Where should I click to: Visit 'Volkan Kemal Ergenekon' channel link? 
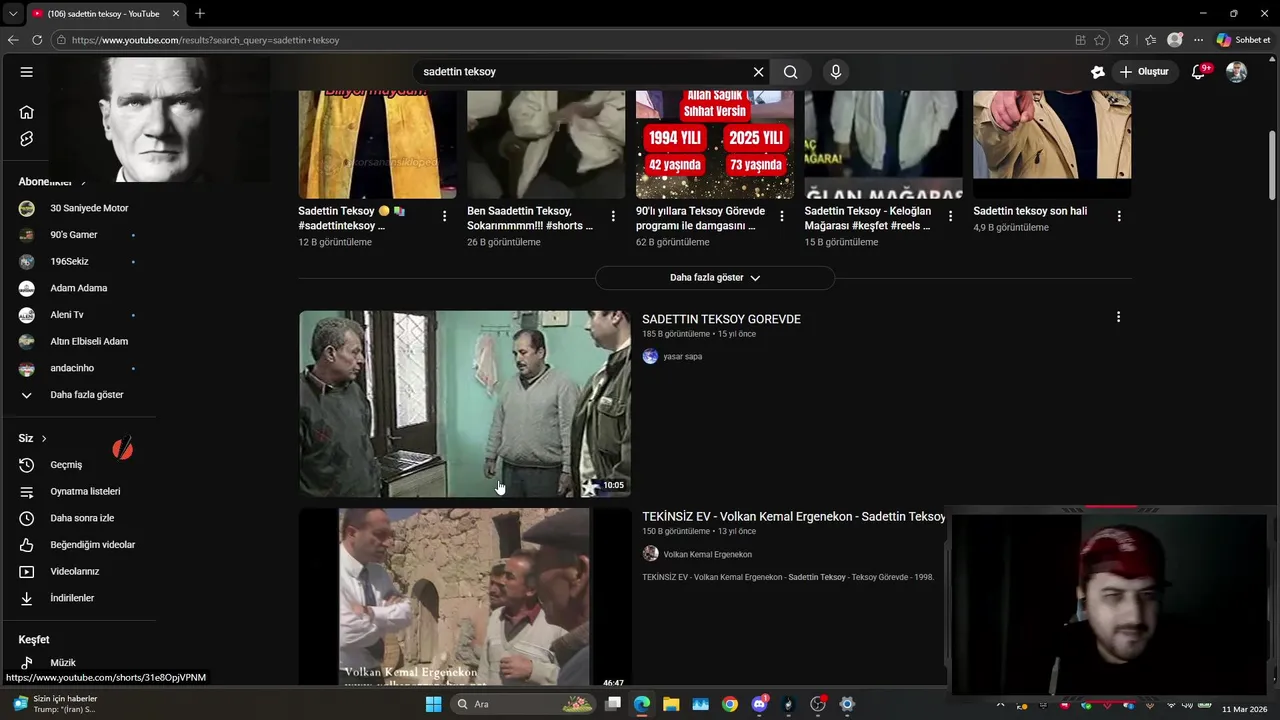tap(708, 554)
